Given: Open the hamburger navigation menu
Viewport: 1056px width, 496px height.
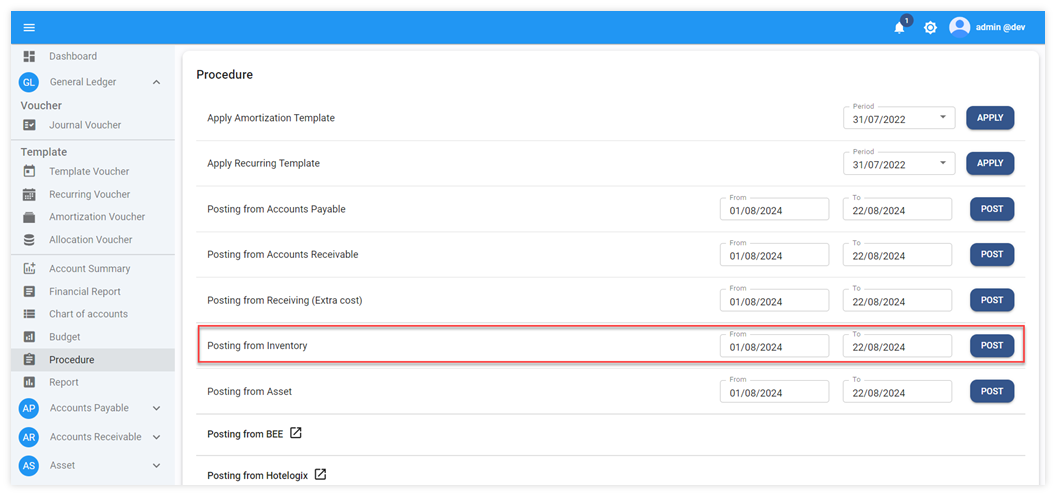Looking at the screenshot, I should (29, 27).
